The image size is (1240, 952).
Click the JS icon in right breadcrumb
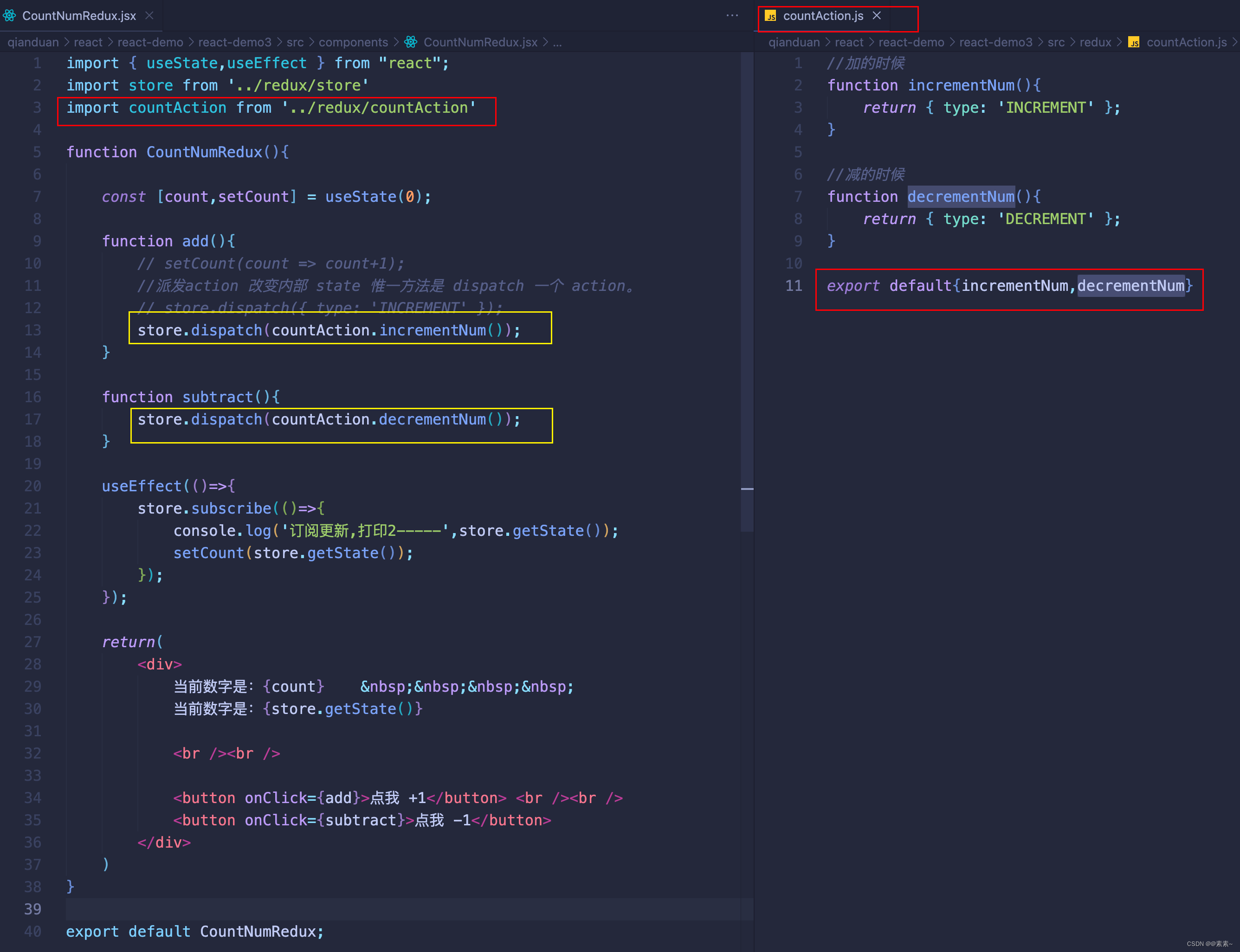point(1134,42)
